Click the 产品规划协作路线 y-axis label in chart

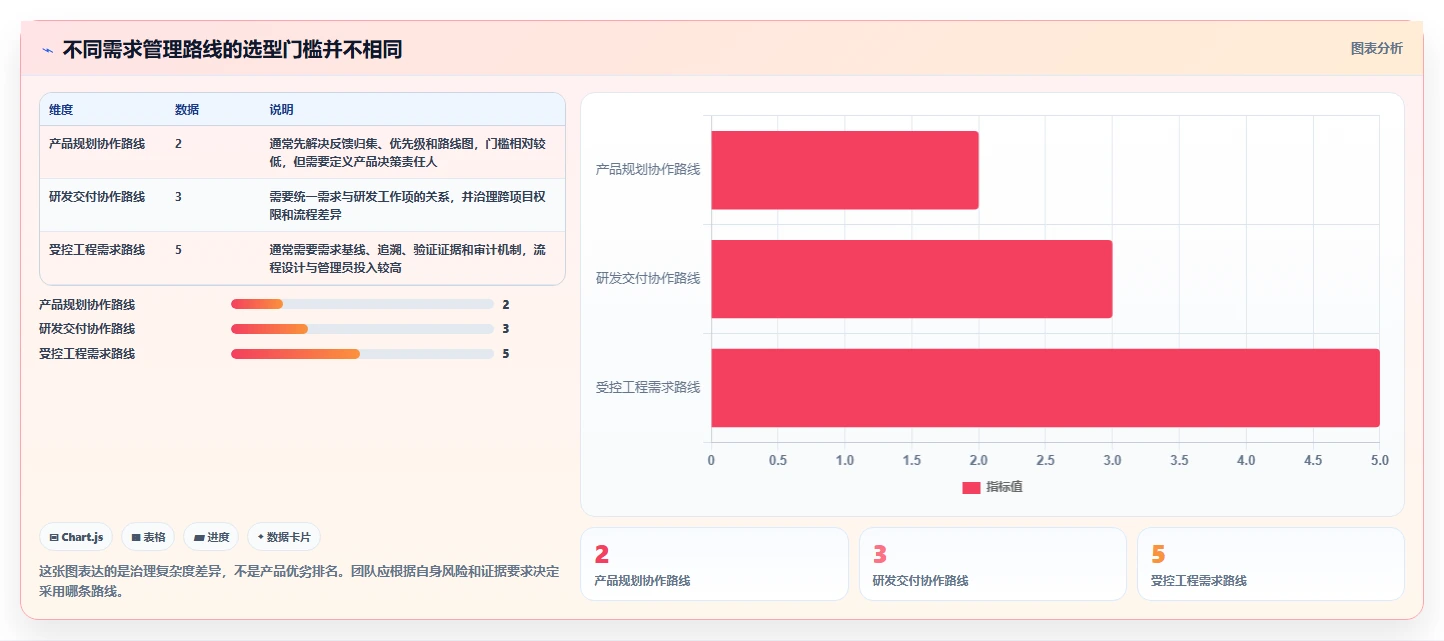648,170
